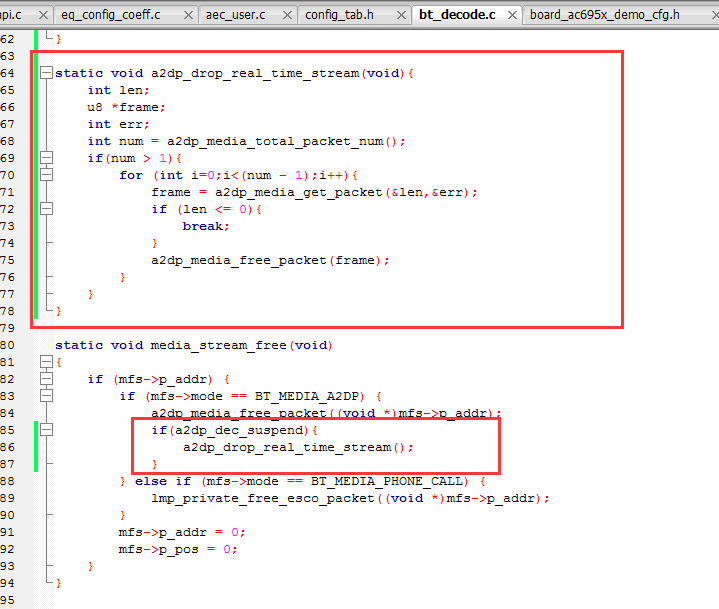This screenshot has height=609, width=719.
Task: Collapse the a2dp_drop_real_time_stream function fold on line 64
Action: (x=46, y=73)
